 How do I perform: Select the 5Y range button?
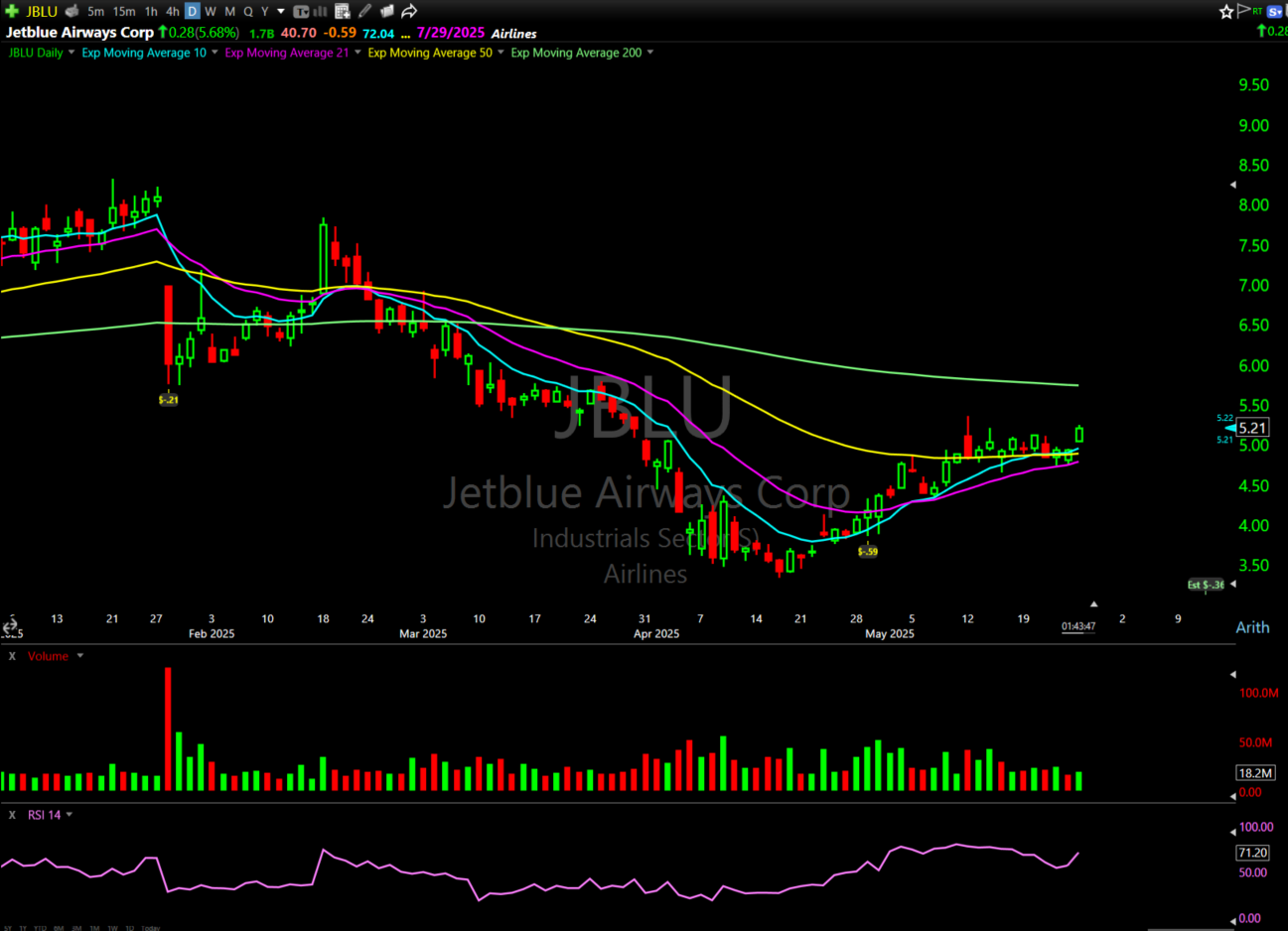click(x=8, y=928)
